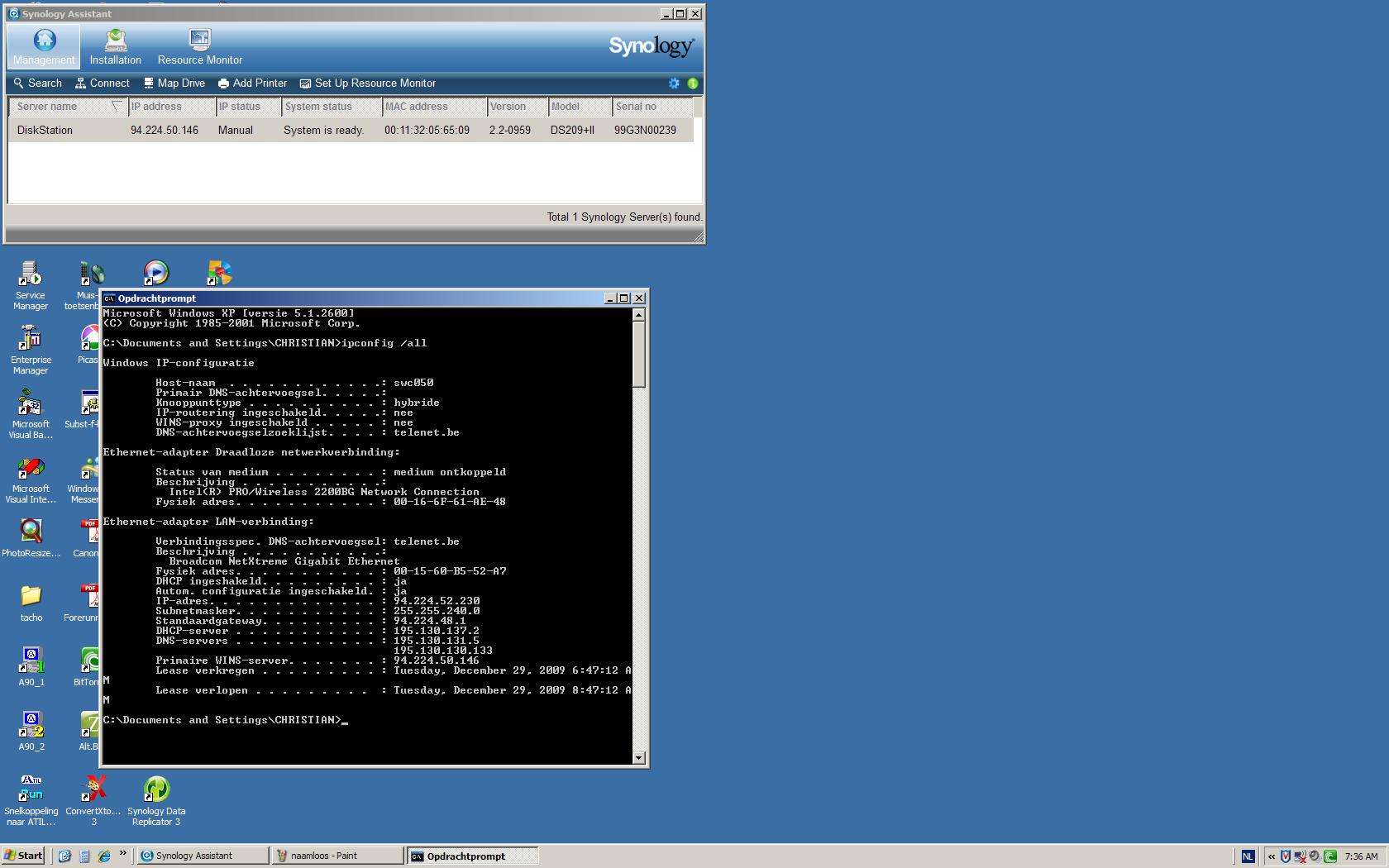
Task: Click the A90_1 desktop icon
Action: (x=31, y=667)
